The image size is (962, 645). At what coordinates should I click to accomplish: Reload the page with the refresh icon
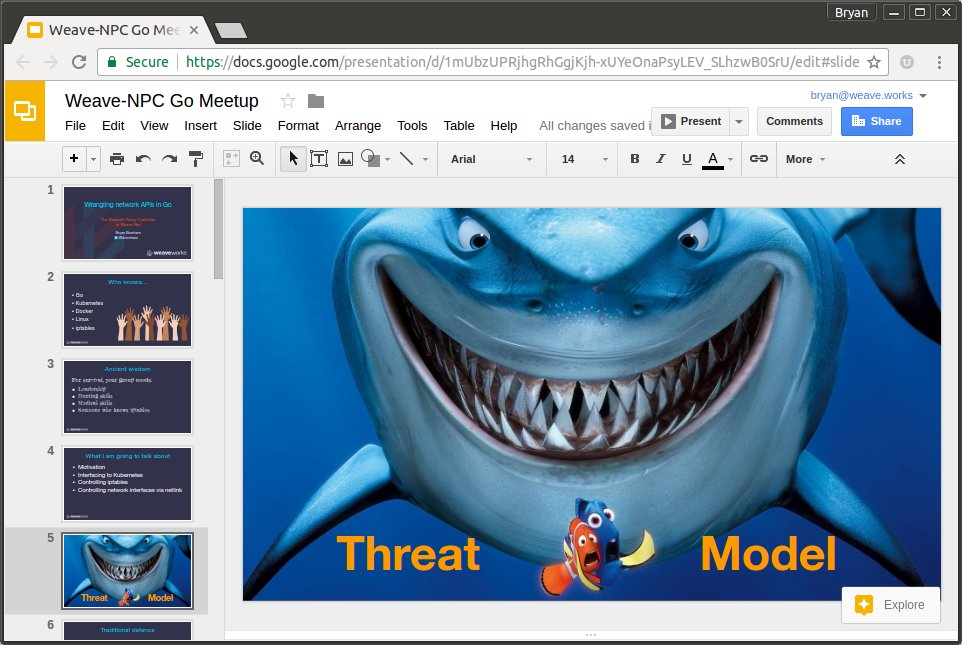point(79,62)
